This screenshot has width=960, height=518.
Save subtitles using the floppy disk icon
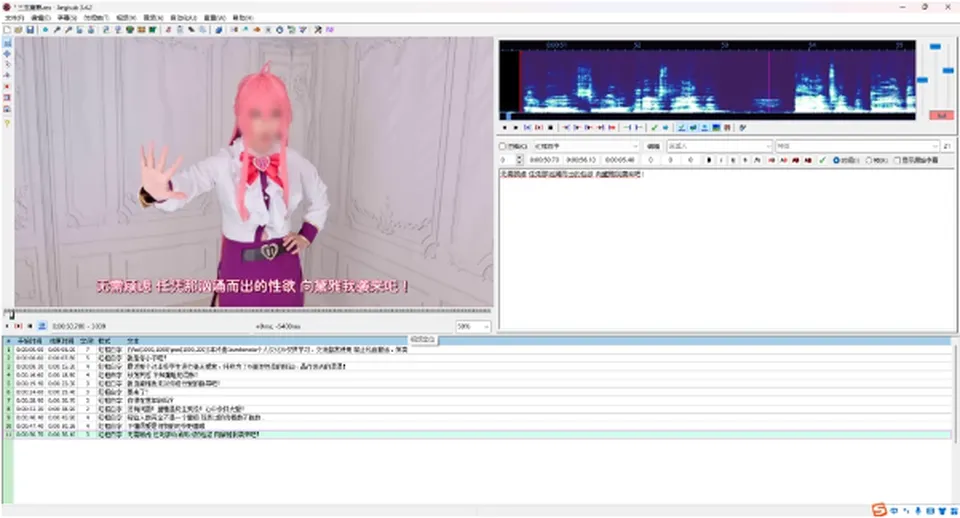[x=30, y=29]
